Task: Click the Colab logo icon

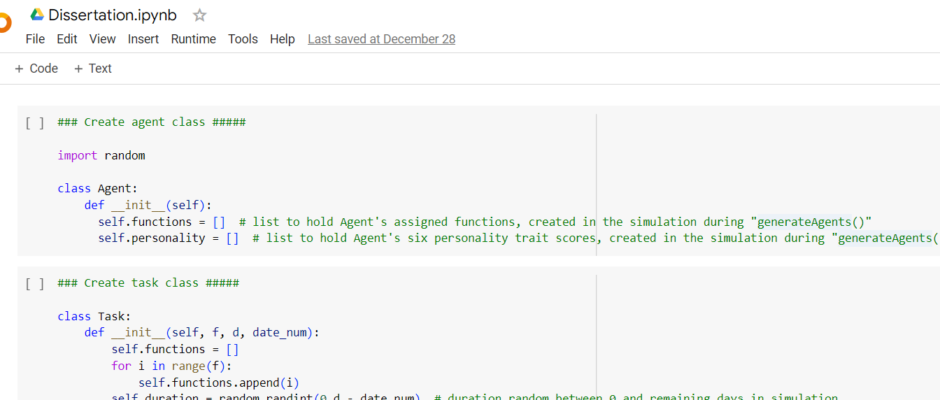Action: [x=4, y=20]
